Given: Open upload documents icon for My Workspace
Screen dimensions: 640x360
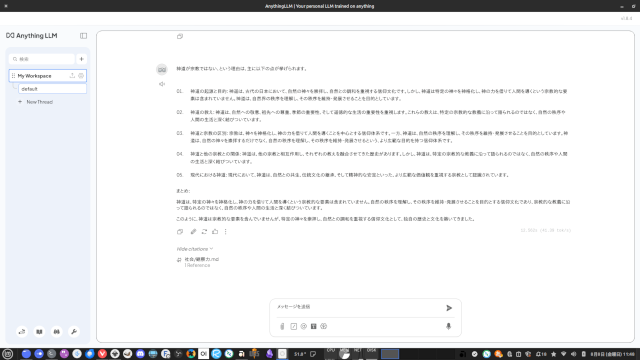Looking at the screenshot, I should pyautogui.click(x=72, y=76).
